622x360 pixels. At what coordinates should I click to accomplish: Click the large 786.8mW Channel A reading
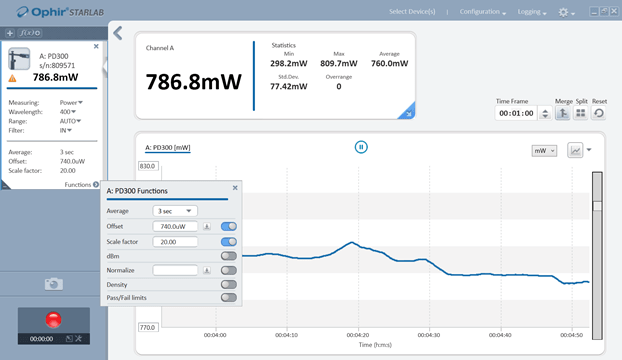coord(194,82)
